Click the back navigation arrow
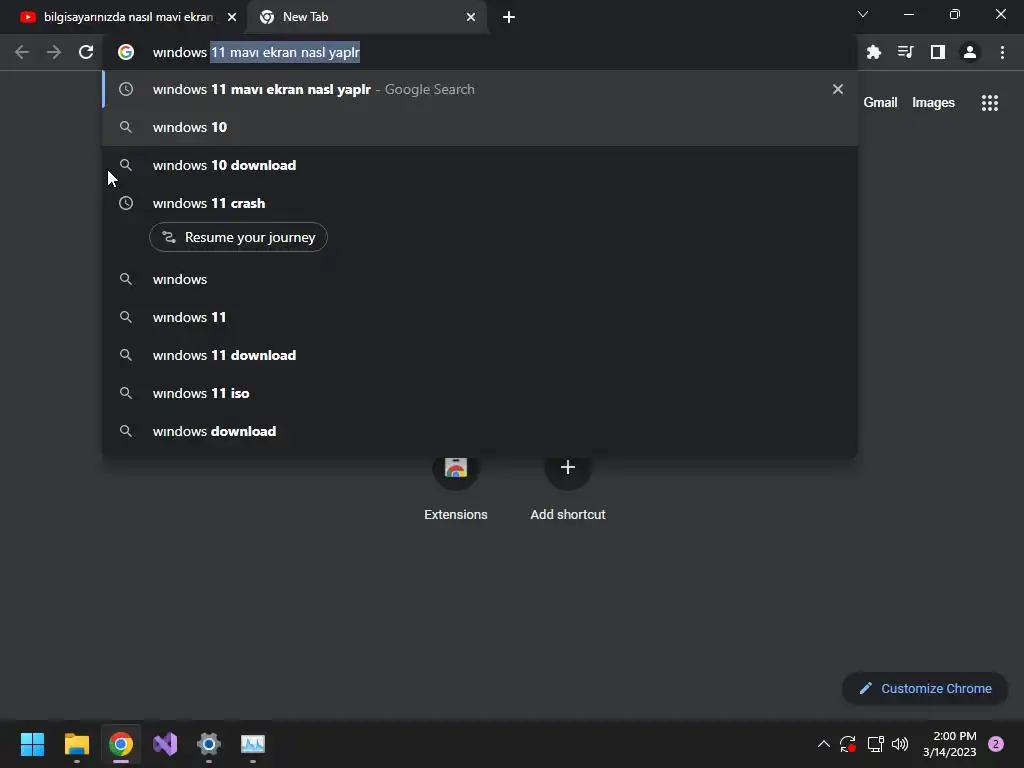 pos(22,52)
